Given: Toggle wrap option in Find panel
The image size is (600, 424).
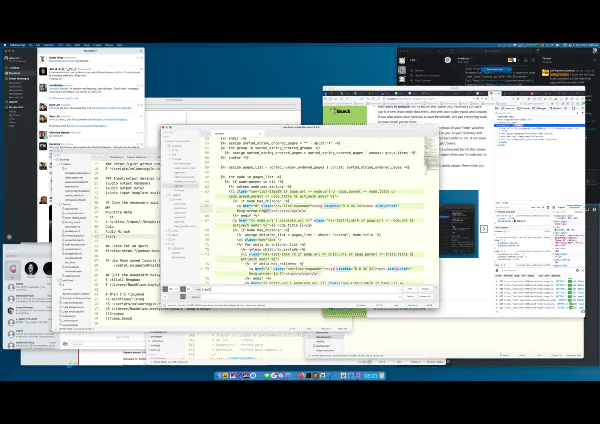Looking at the screenshot, I should (x=183, y=289).
